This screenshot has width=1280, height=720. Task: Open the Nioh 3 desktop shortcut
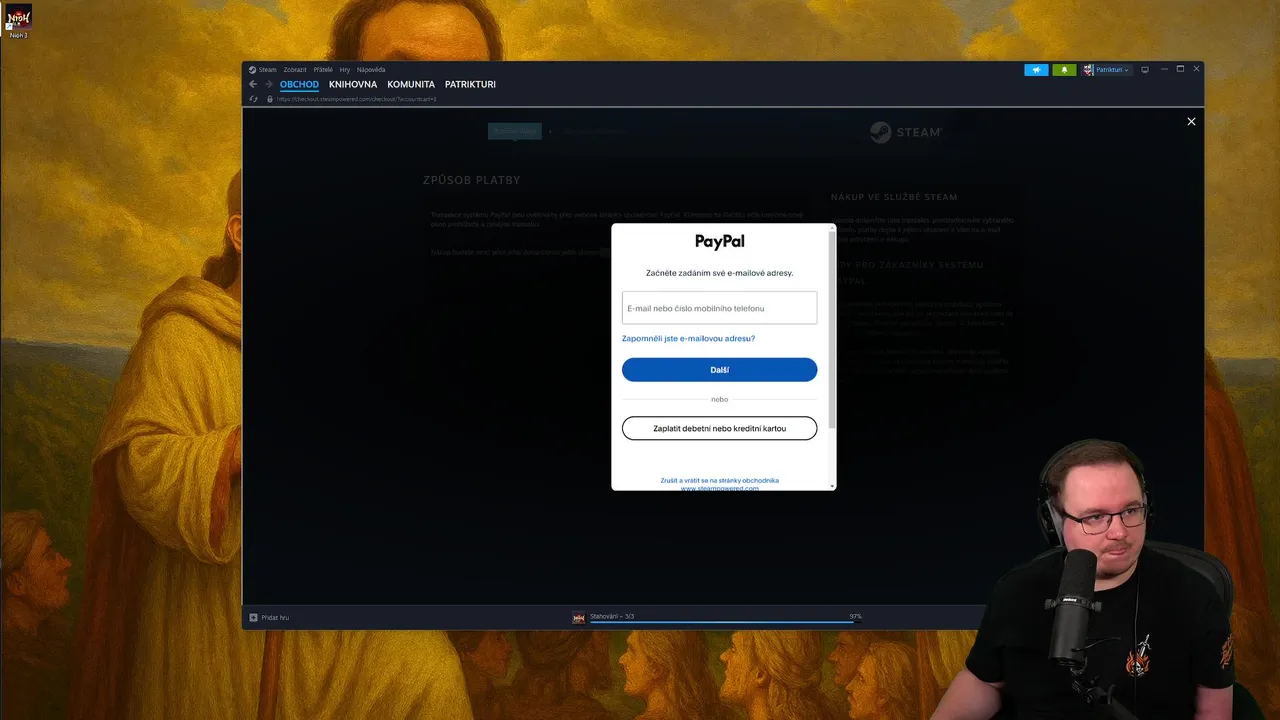click(19, 21)
